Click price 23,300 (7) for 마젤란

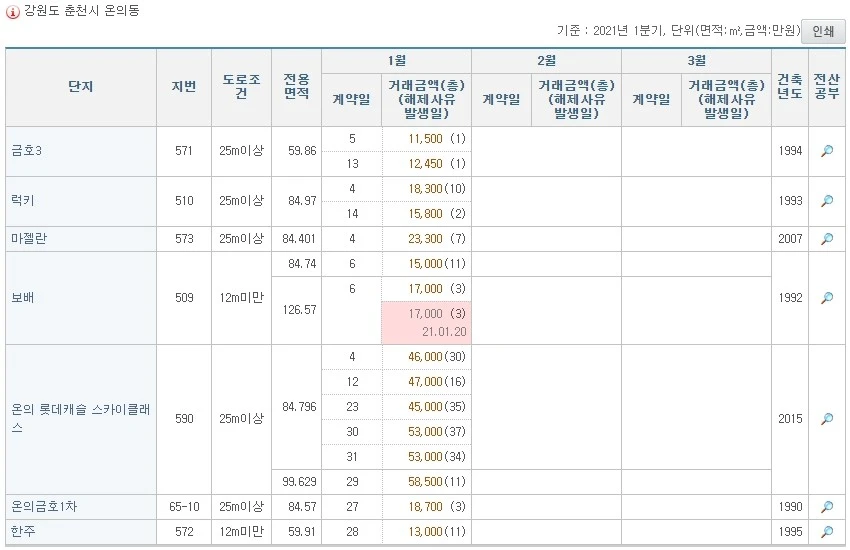pos(437,238)
